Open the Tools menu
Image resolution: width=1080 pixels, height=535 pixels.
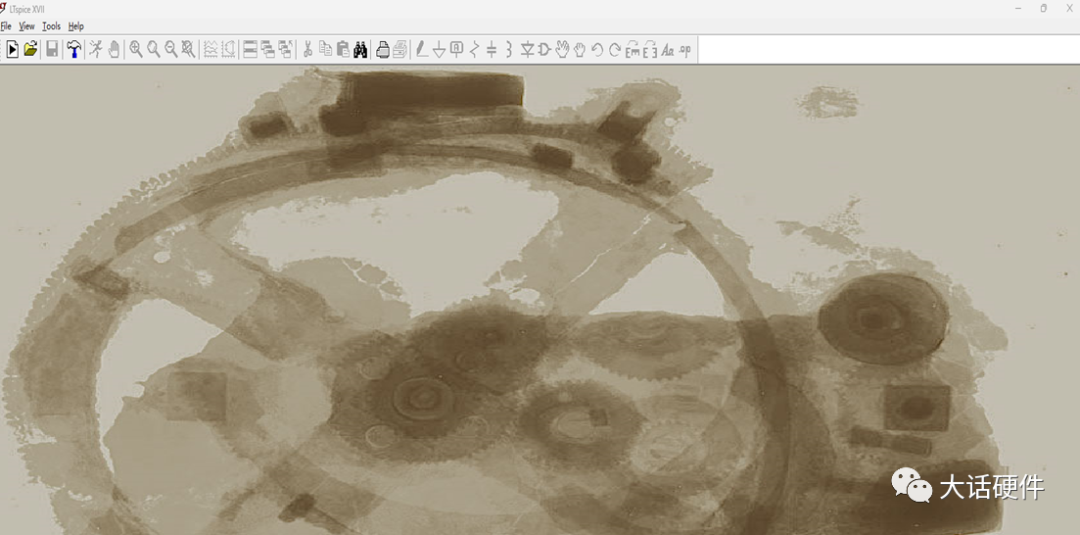tap(52, 26)
